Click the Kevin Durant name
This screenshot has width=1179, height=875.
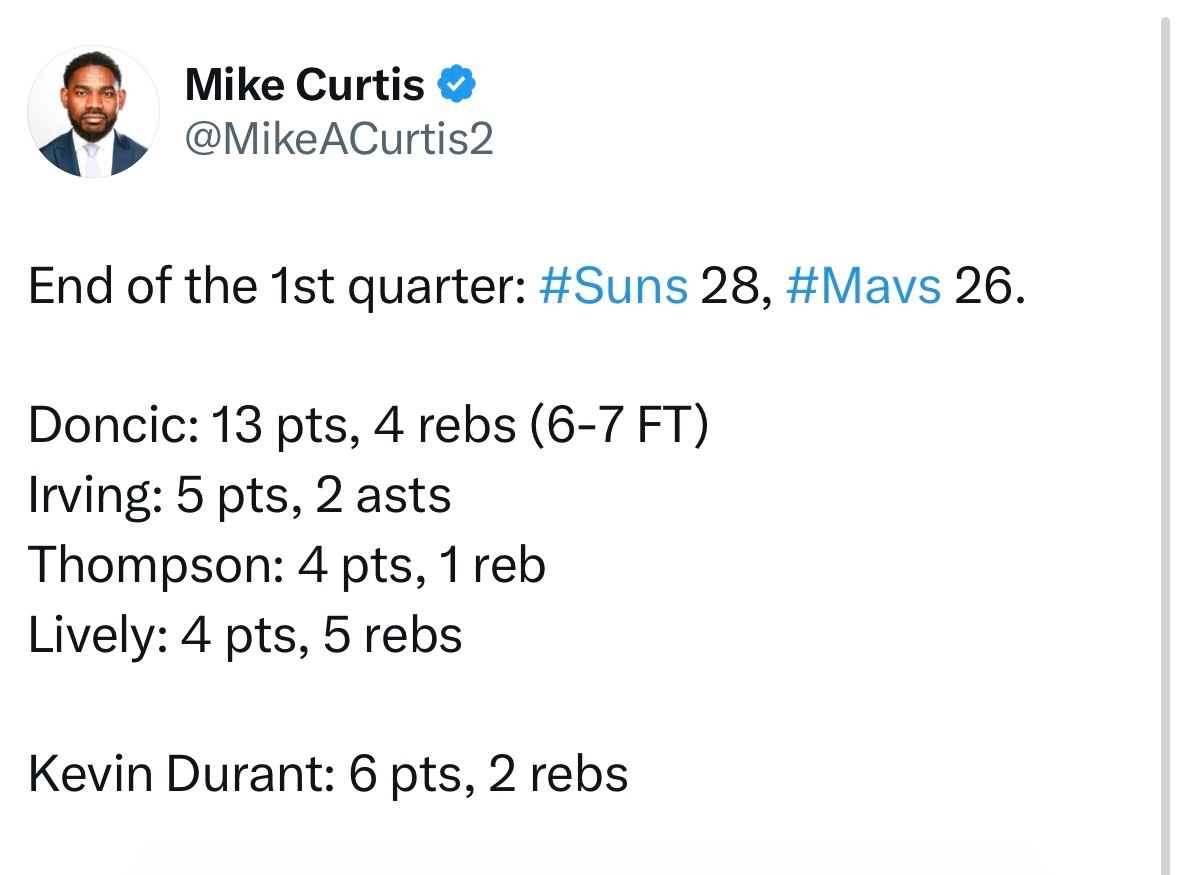[180, 774]
